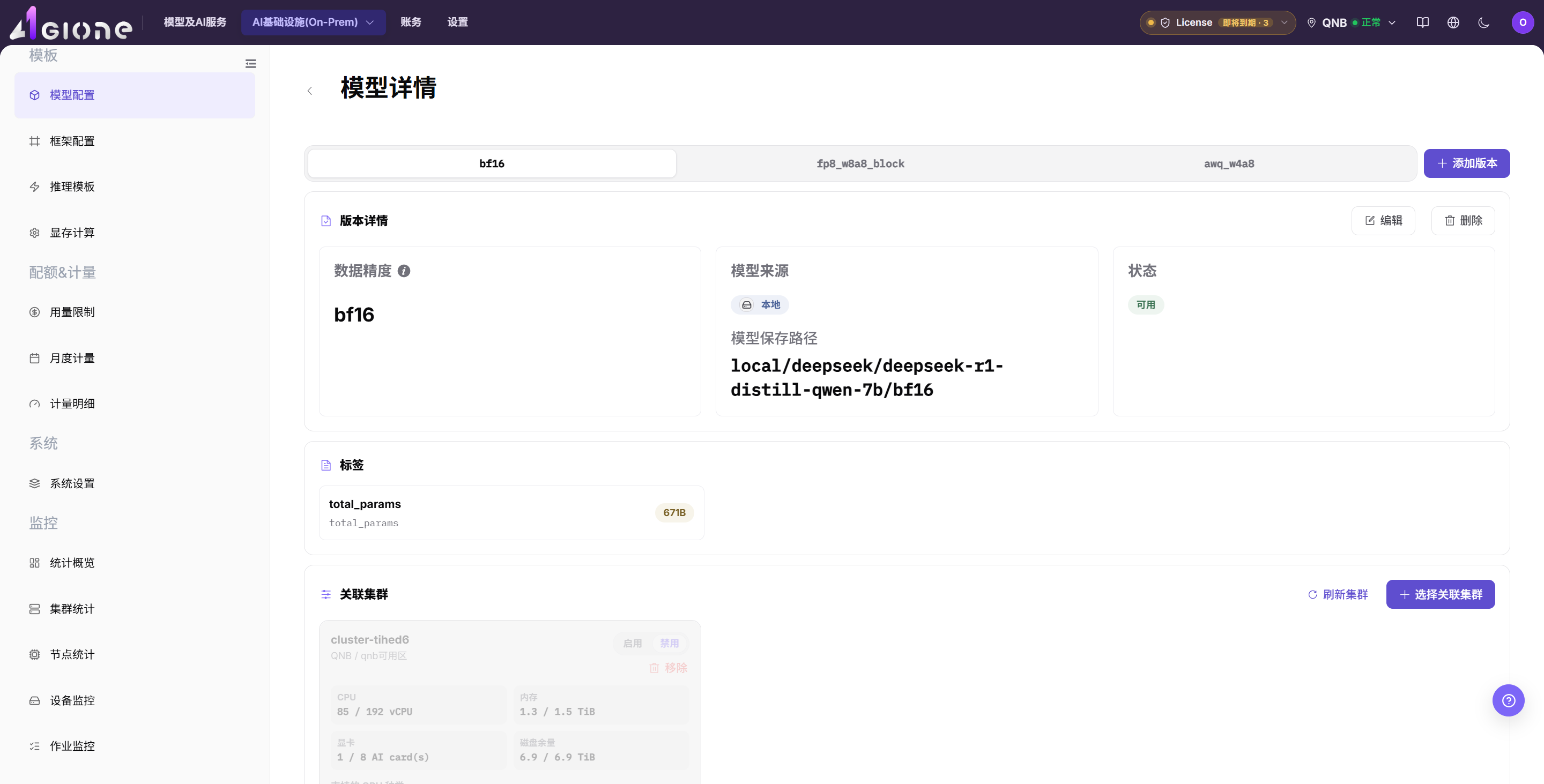The width and height of the screenshot is (1544, 784).
Task: Open the help floating button
Action: pyautogui.click(x=1508, y=700)
